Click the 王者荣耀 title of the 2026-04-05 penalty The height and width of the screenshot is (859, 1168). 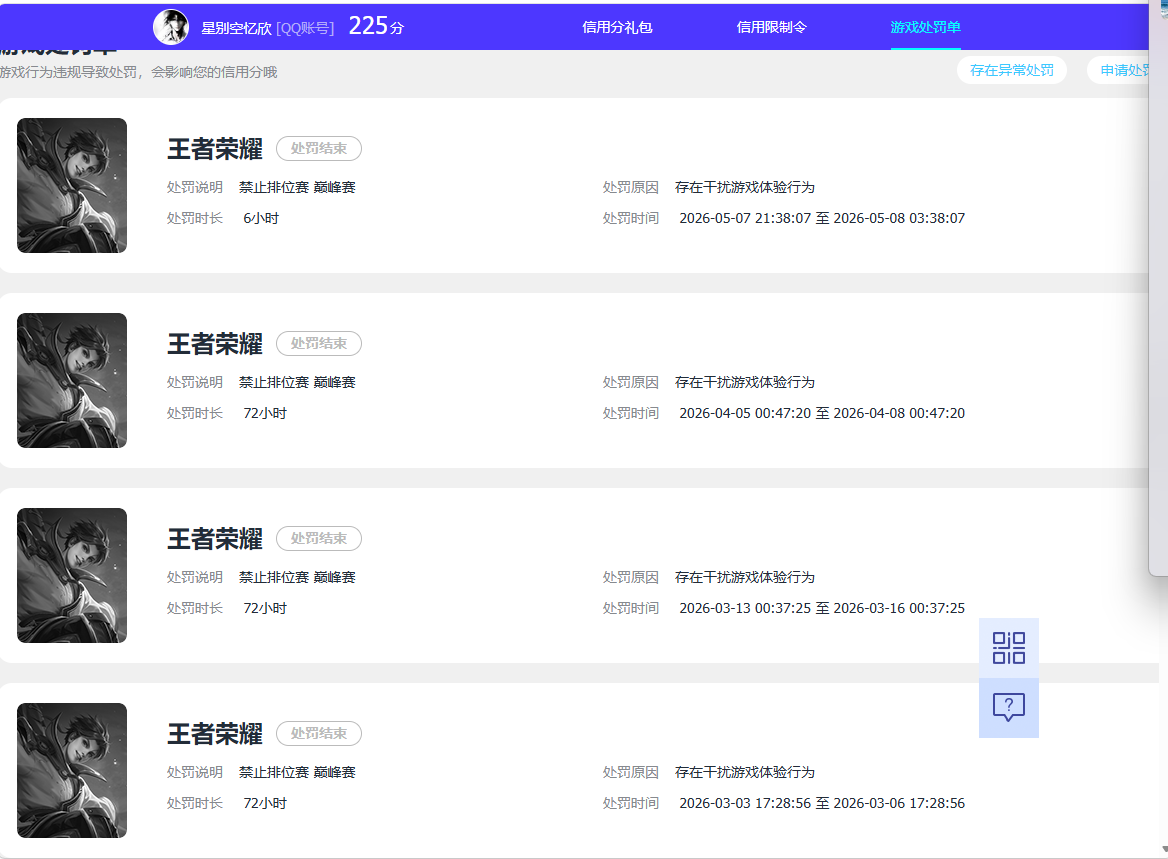tap(215, 344)
